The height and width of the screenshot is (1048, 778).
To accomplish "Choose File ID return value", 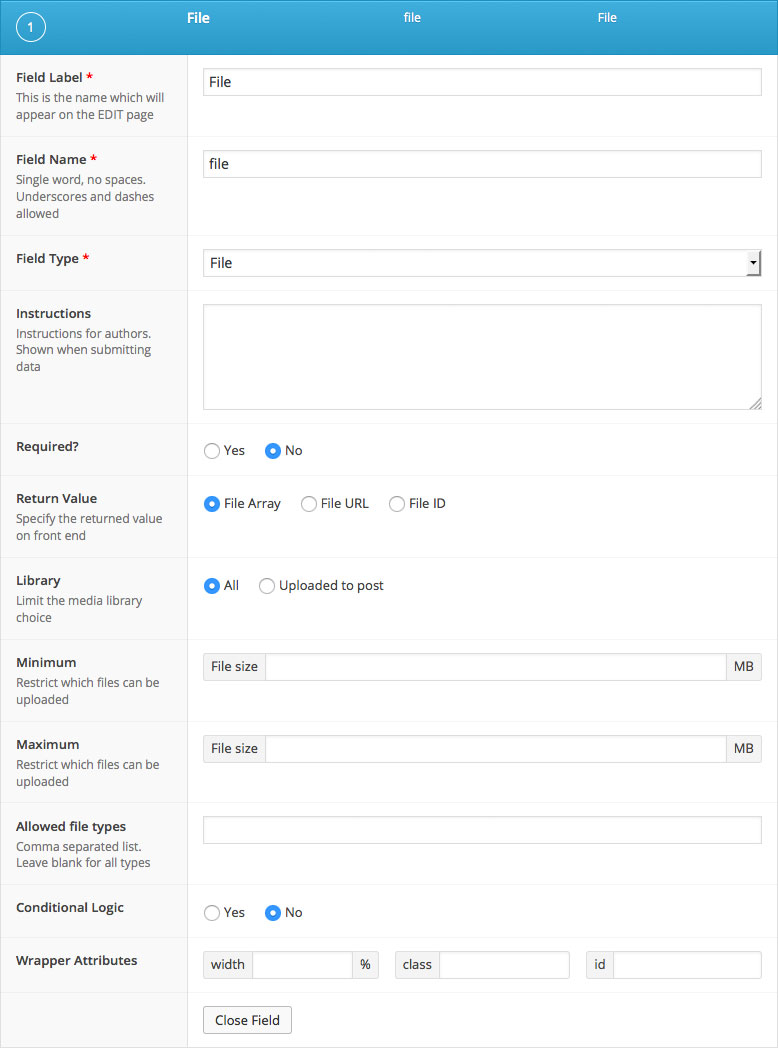I will click(397, 504).
